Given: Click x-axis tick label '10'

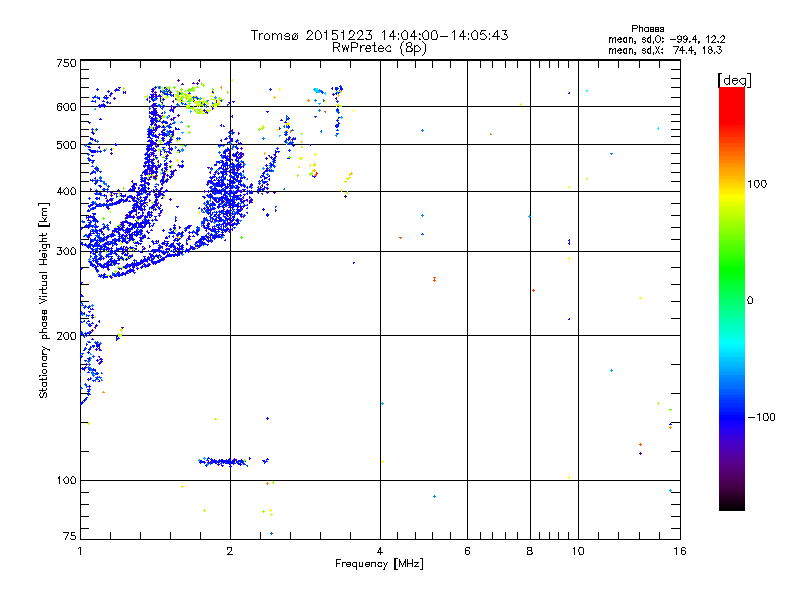Looking at the screenshot, I should pyautogui.click(x=578, y=551).
